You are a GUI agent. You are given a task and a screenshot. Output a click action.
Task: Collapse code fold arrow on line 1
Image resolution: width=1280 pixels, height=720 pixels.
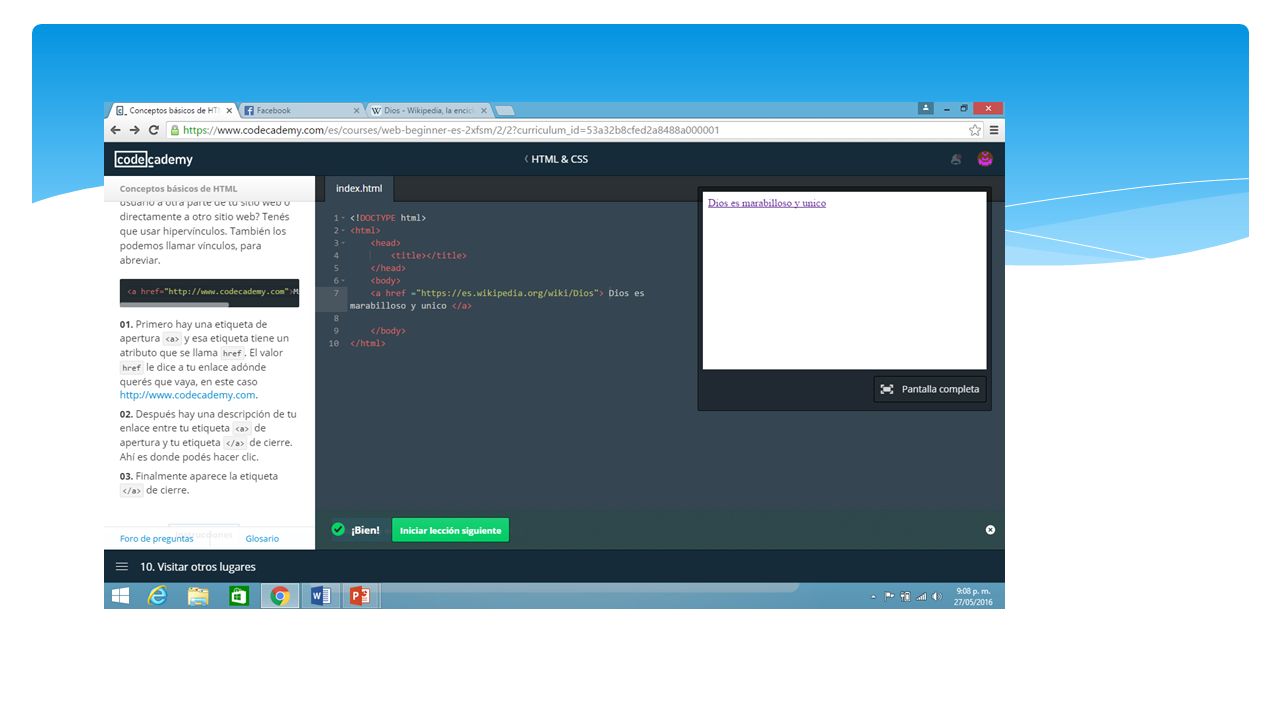(x=343, y=218)
